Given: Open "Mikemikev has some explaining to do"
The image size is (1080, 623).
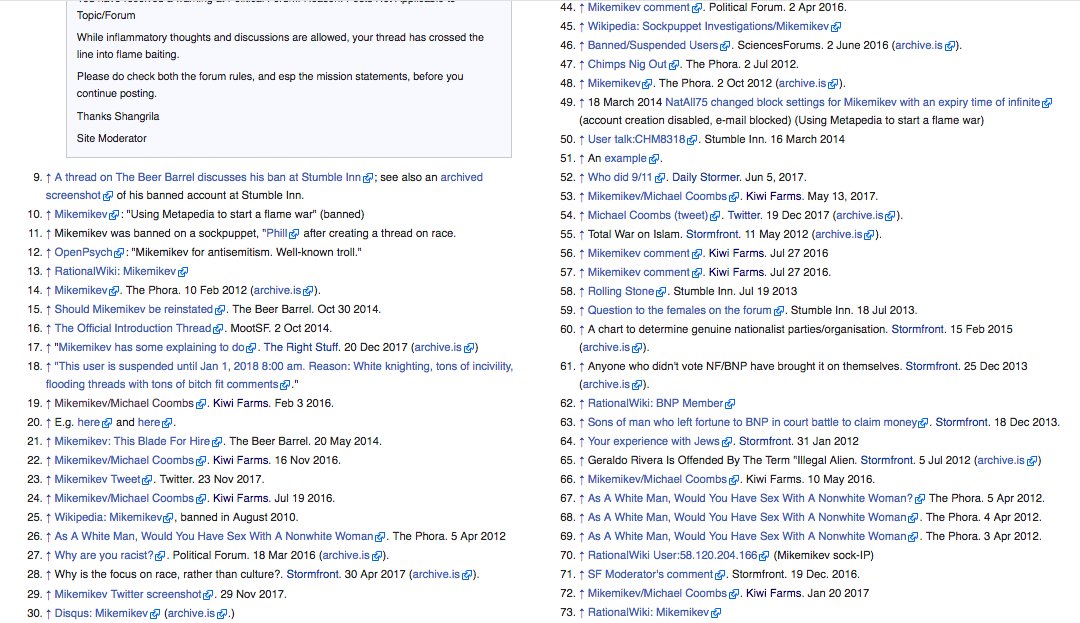Looking at the screenshot, I should [150, 348].
